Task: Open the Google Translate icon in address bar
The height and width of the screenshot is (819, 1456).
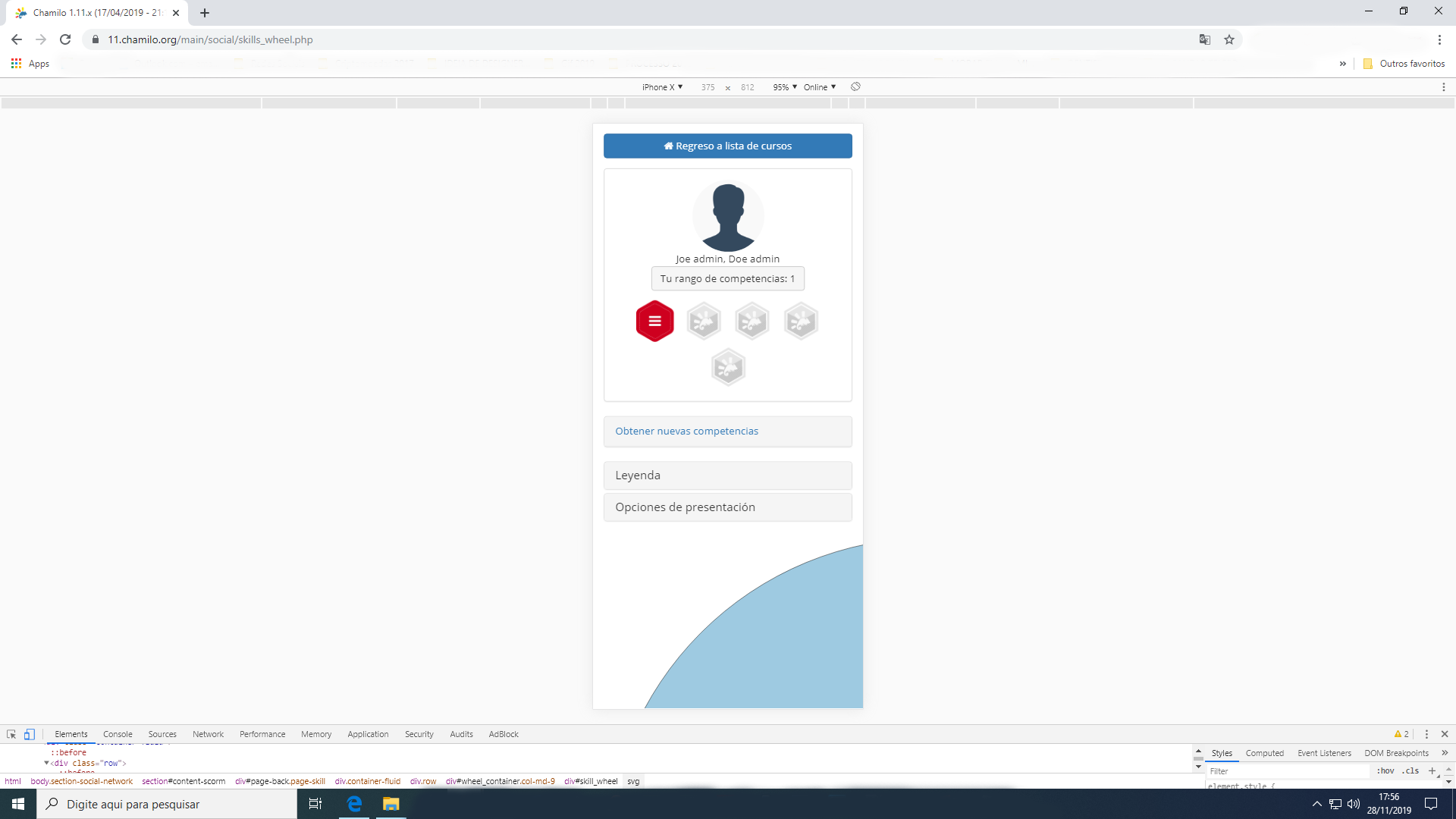Action: [x=1204, y=39]
